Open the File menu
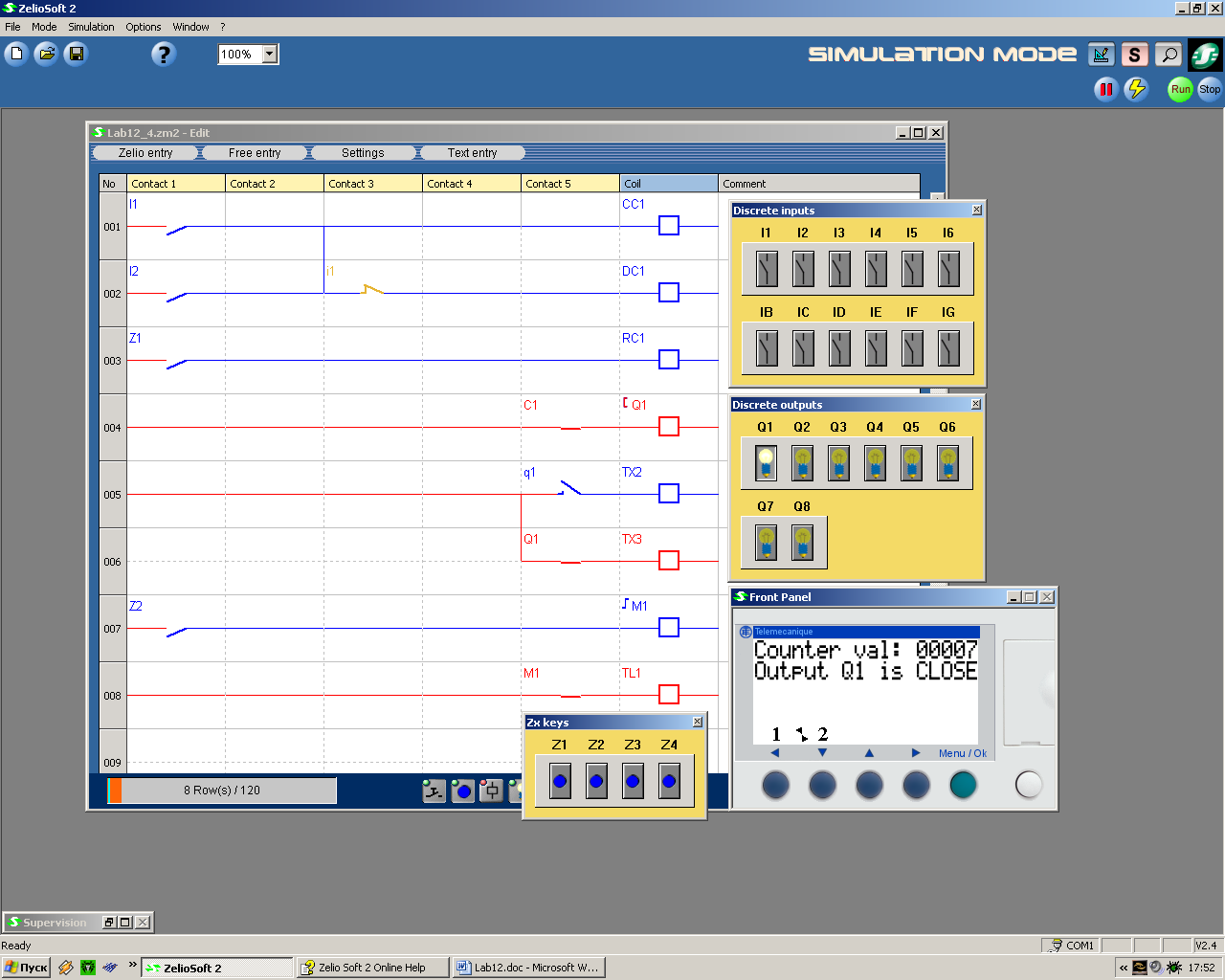 12,27
